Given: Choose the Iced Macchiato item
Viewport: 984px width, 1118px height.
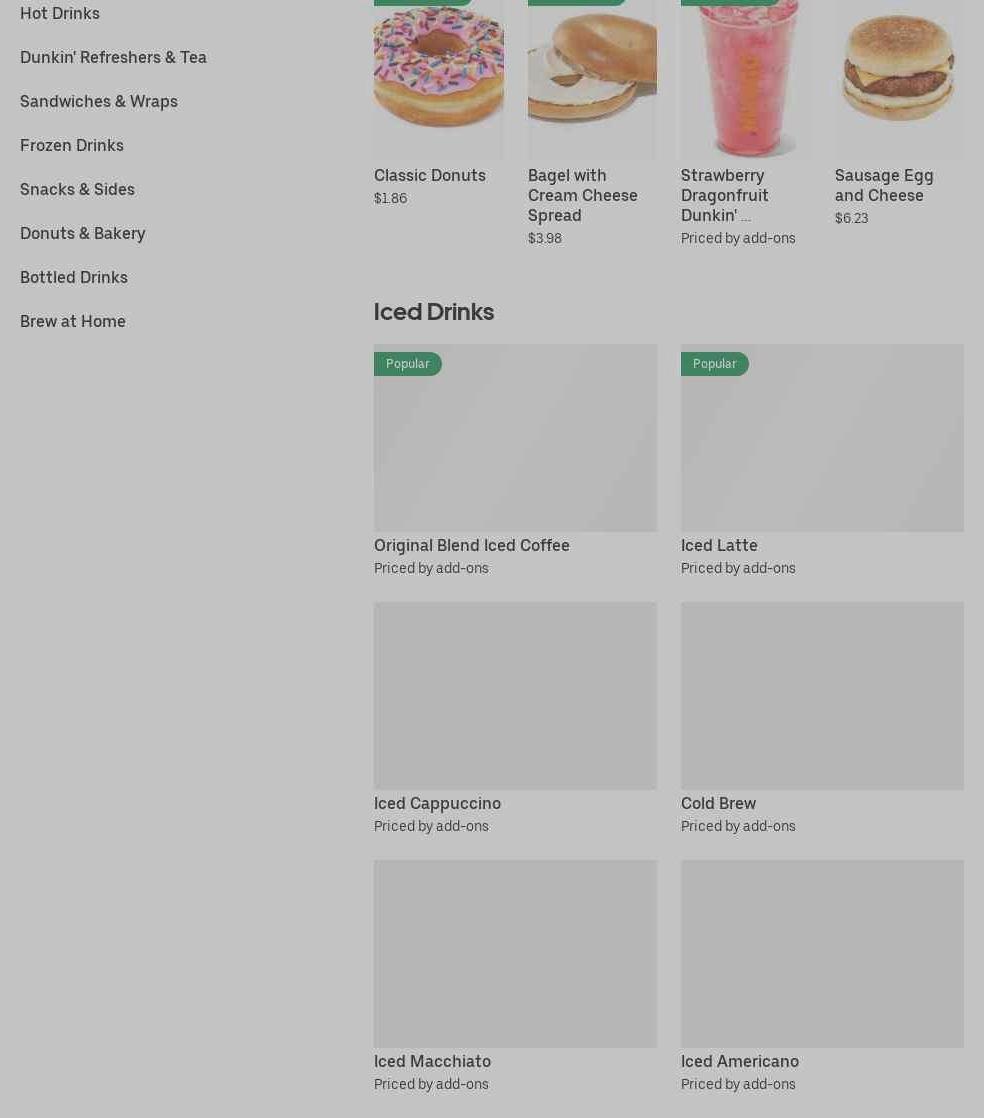Looking at the screenshot, I should click(516, 977).
